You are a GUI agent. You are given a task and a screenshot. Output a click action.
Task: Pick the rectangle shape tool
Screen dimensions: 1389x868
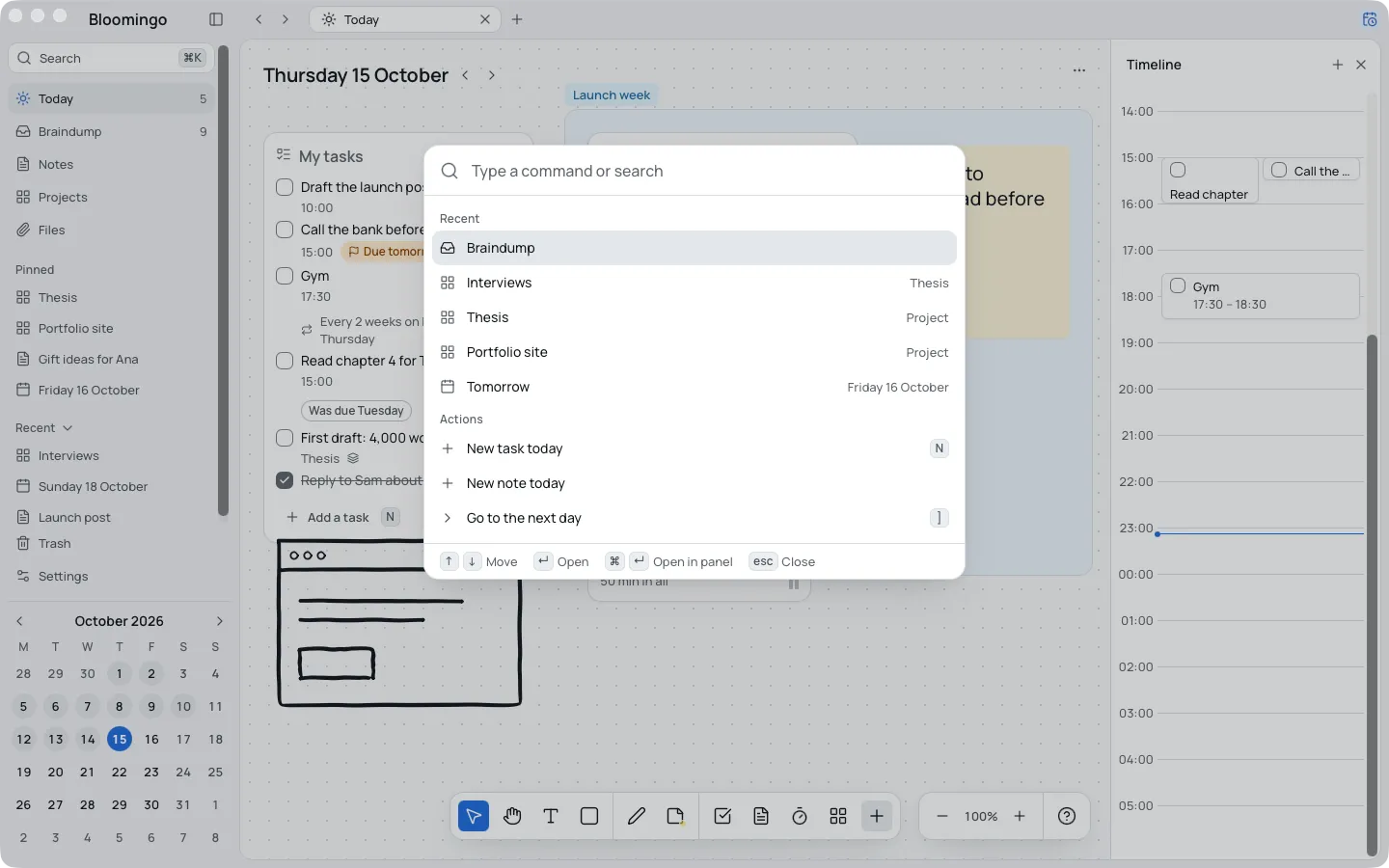pos(589,816)
